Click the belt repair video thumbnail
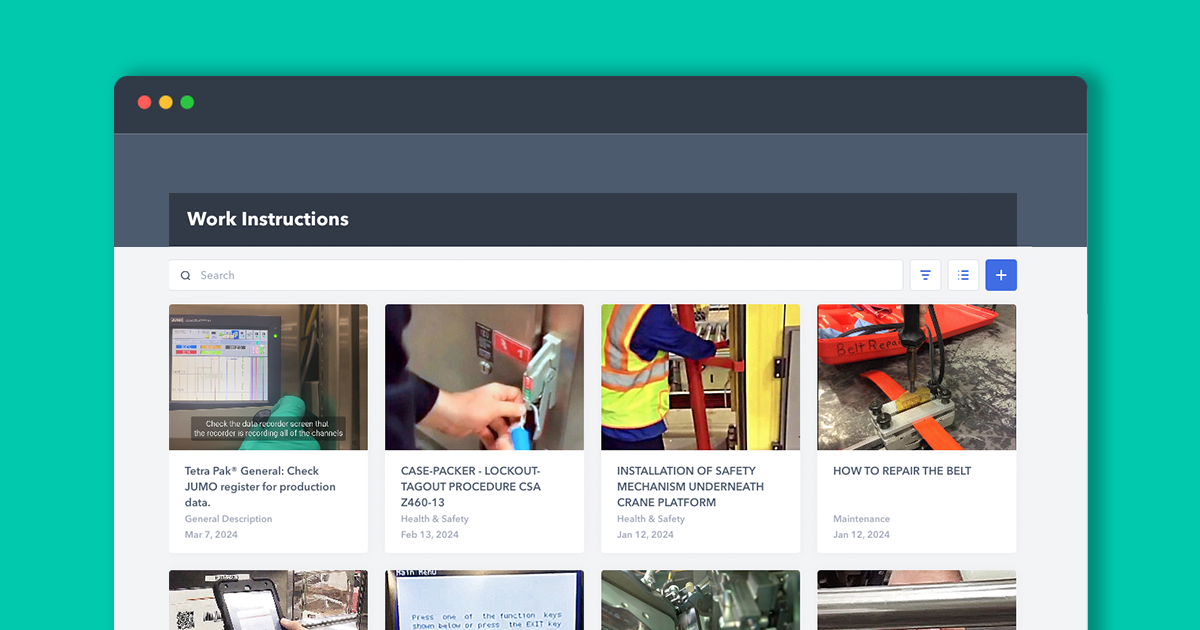 point(916,377)
